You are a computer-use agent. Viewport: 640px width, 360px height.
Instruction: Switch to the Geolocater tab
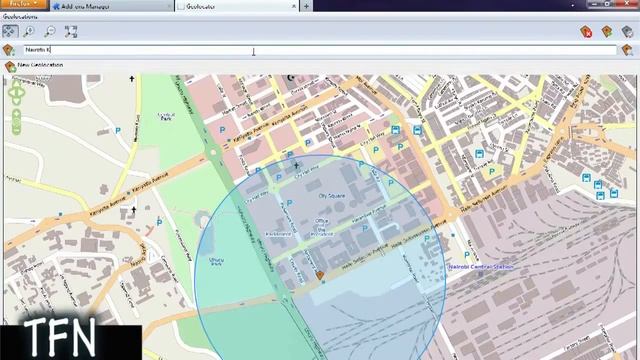coord(237,6)
